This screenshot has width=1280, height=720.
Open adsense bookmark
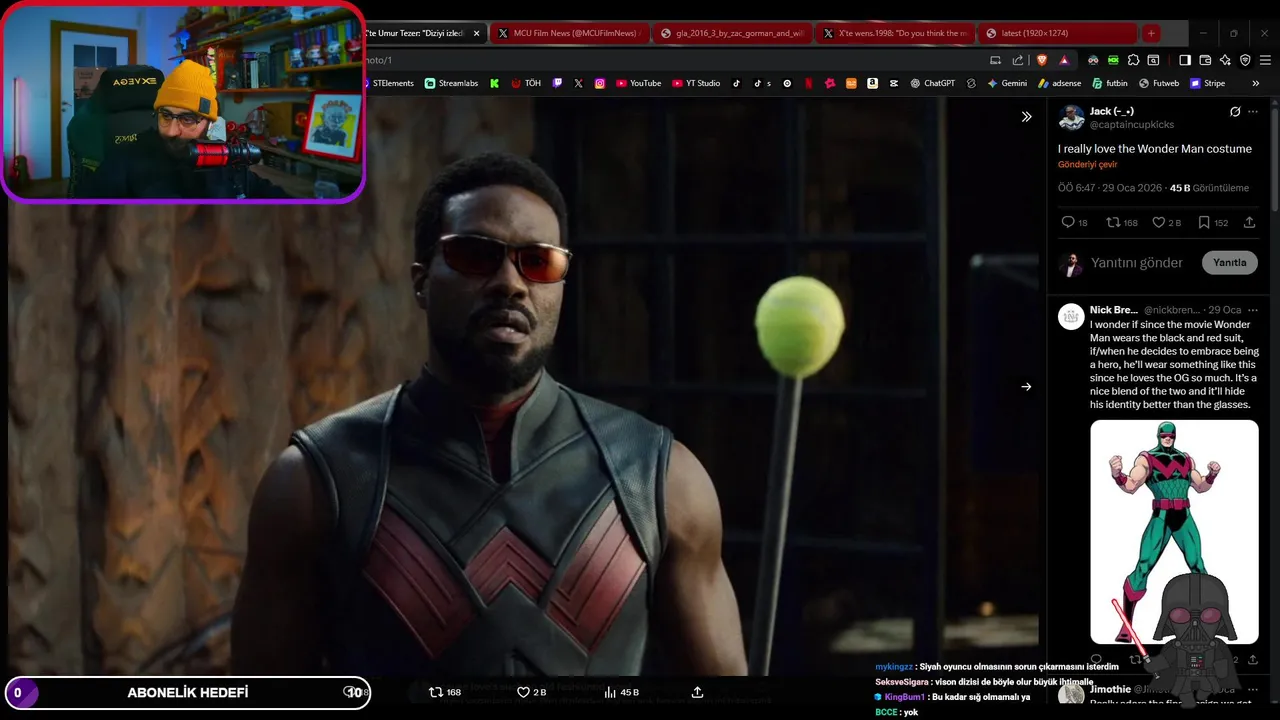[1059, 83]
